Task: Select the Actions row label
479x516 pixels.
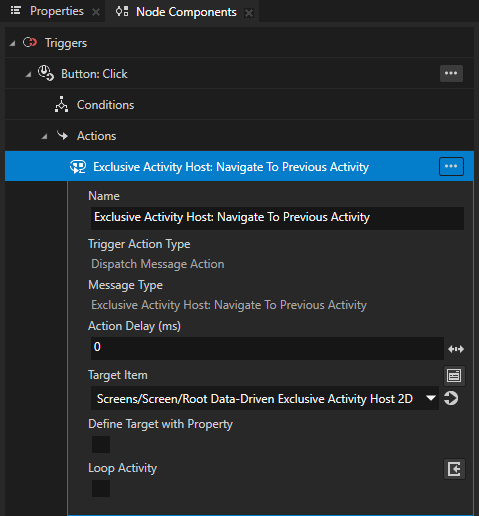Action: [x=96, y=136]
